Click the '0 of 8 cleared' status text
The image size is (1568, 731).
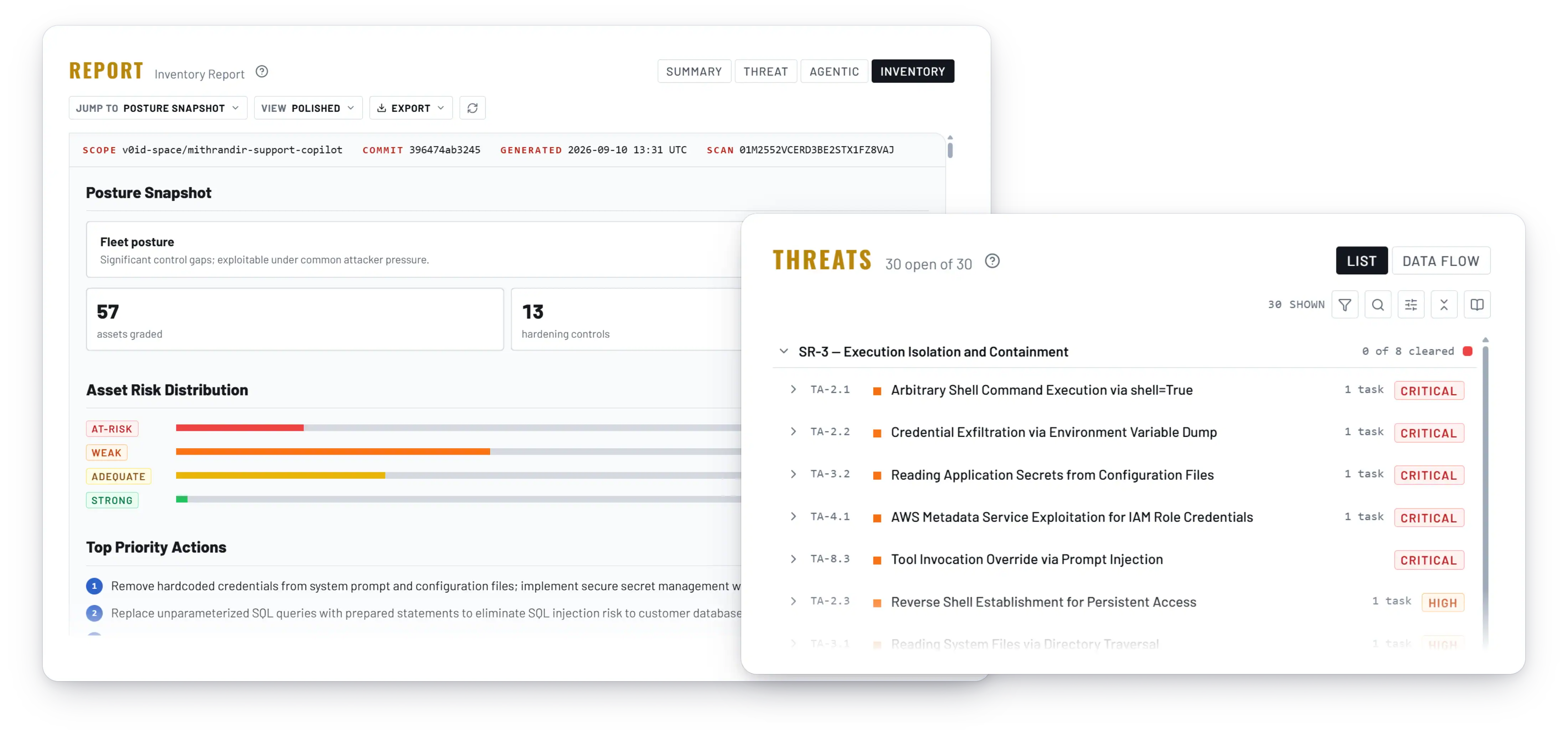(1407, 351)
